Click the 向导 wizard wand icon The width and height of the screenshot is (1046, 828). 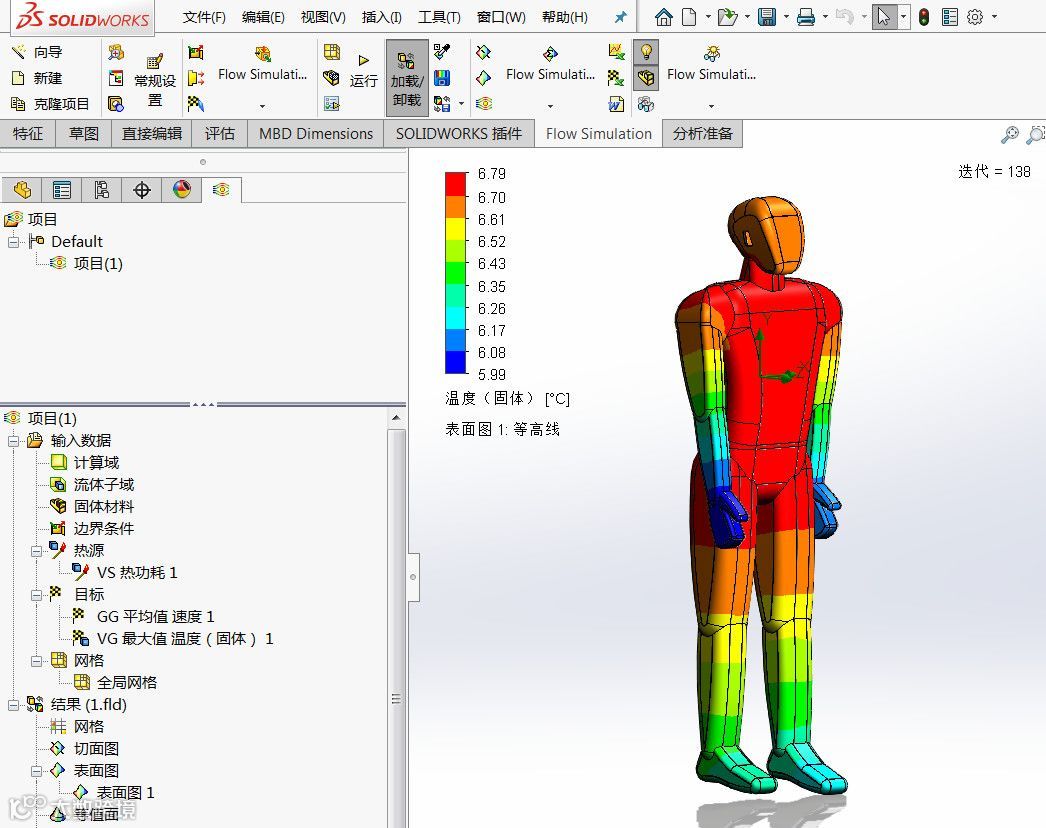(x=19, y=51)
